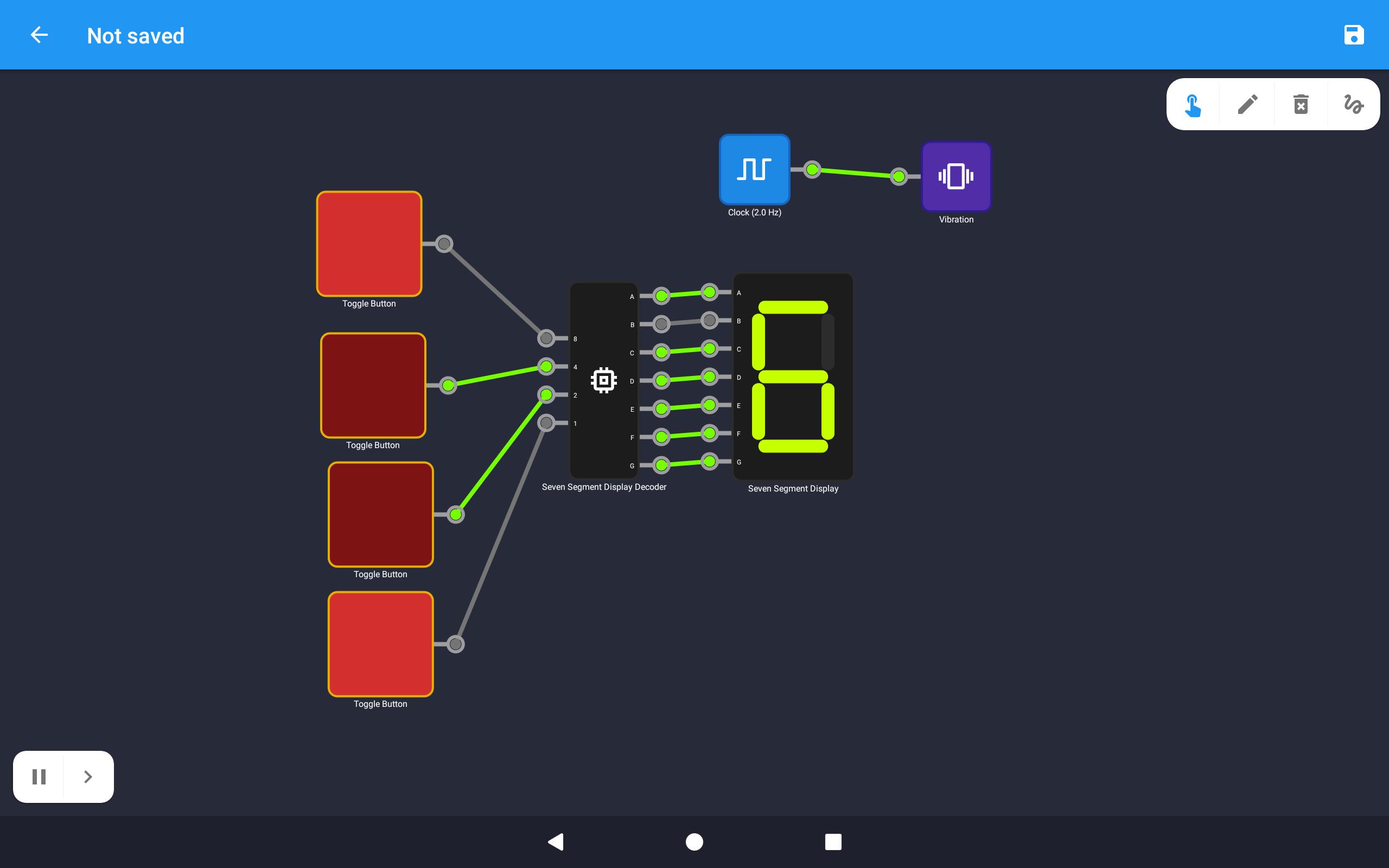Toggle the topmost bright red Toggle Button

(369, 244)
